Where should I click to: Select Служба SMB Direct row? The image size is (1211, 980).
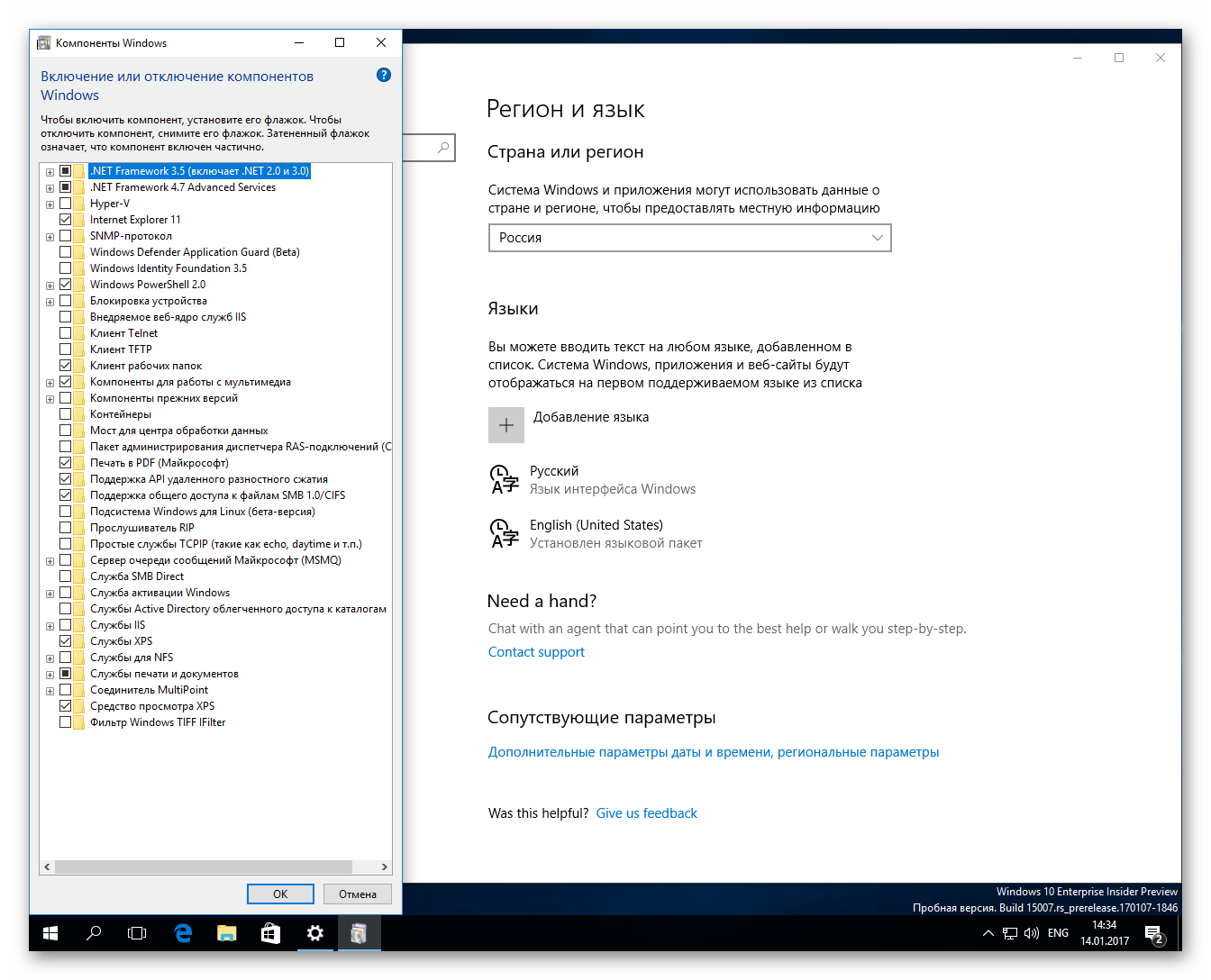(x=136, y=576)
